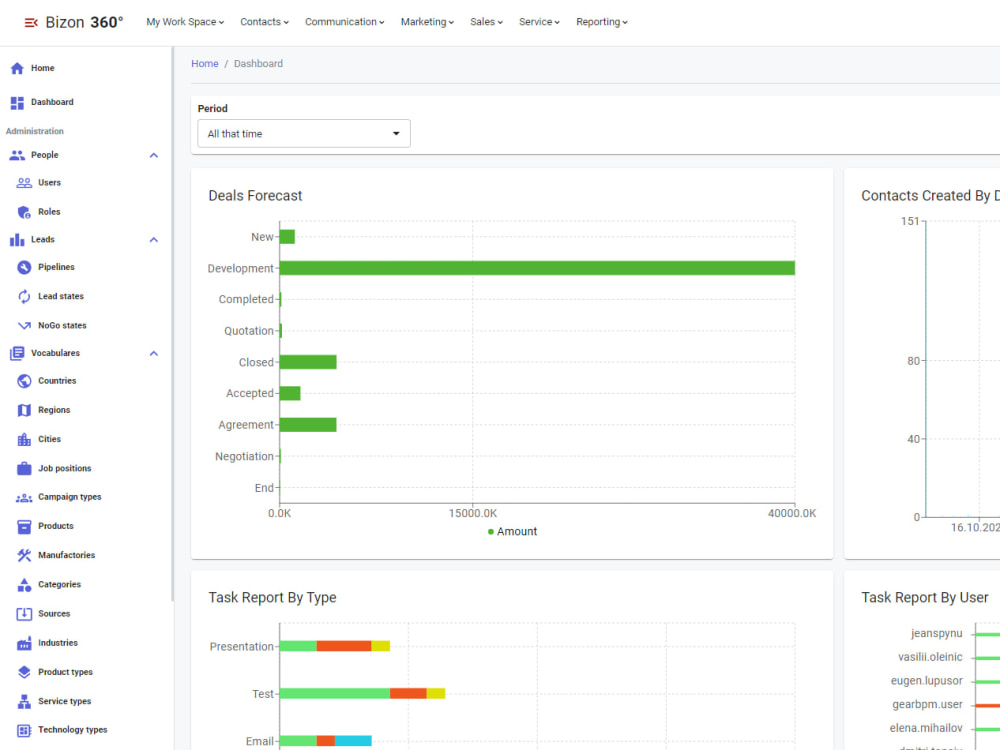
Task: Collapse the People section chevron
Action: 154,156
